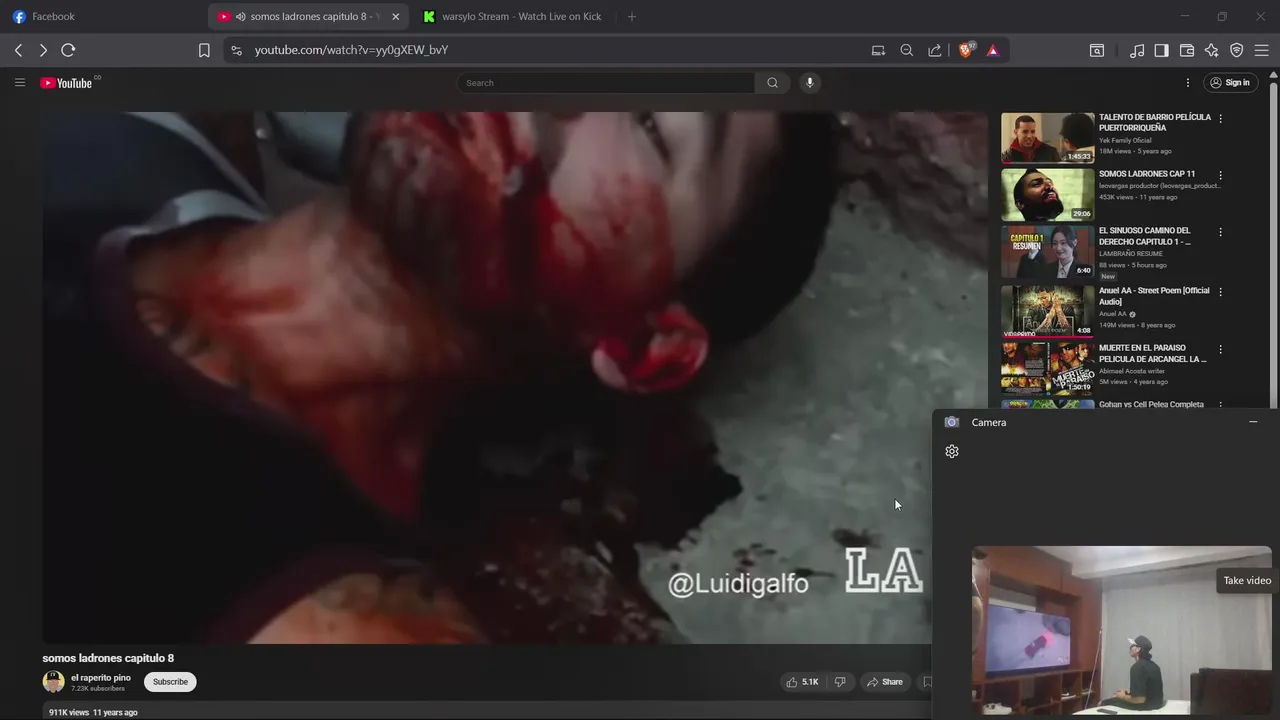This screenshot has height=720, width=1280.
Task: Open the Brave Wallet icon
Action: (x=1187, y=50)
